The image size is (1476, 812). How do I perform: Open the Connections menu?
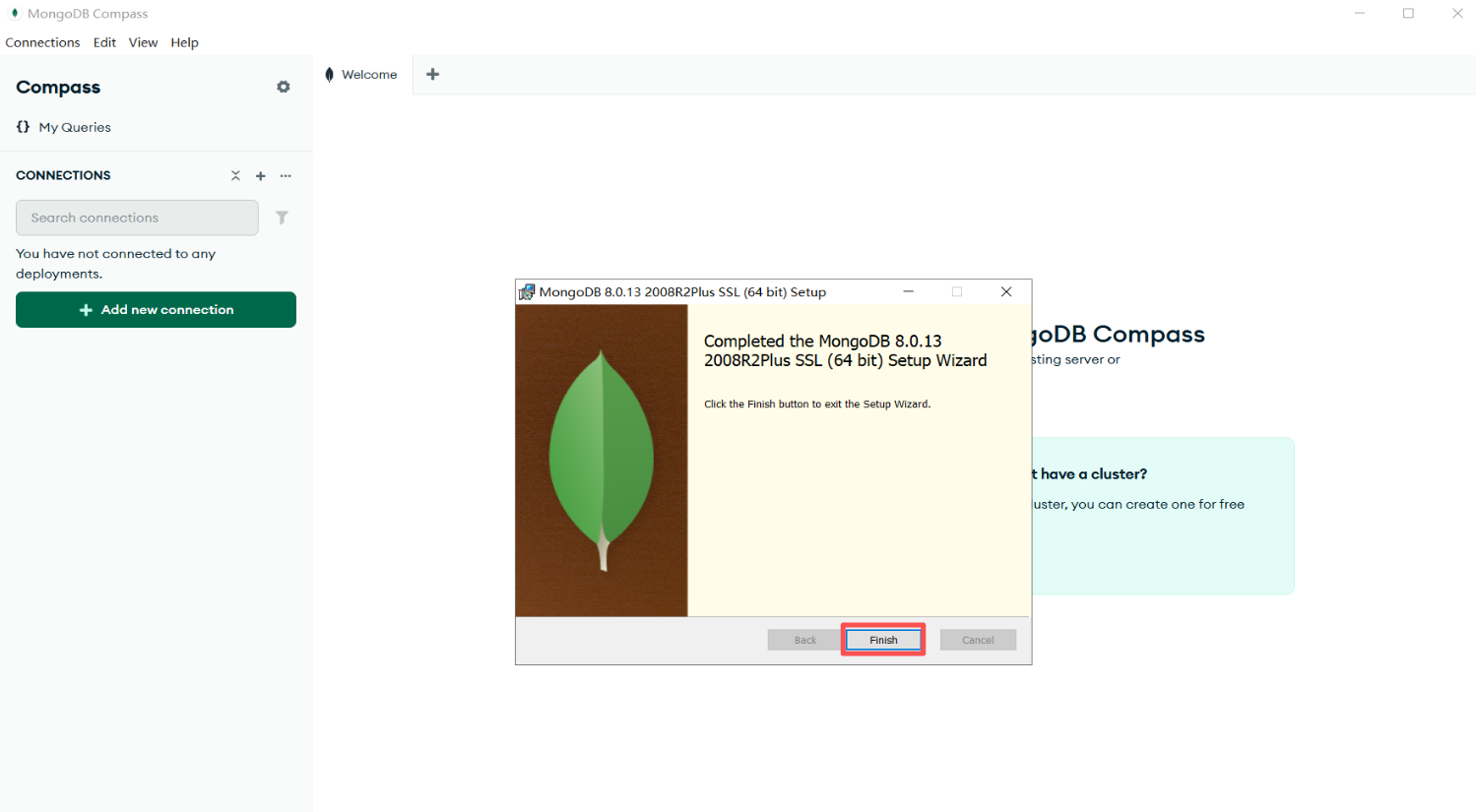(x=42, y=42)
